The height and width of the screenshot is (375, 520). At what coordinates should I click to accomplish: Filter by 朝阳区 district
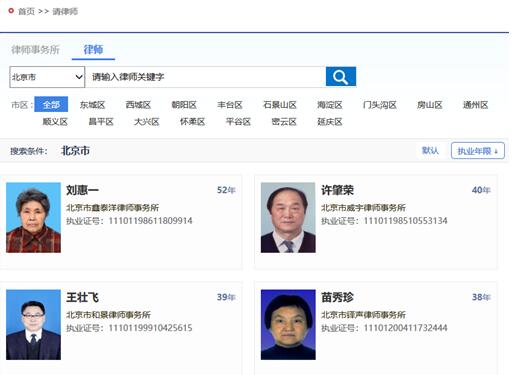click(x=184, y=105)
